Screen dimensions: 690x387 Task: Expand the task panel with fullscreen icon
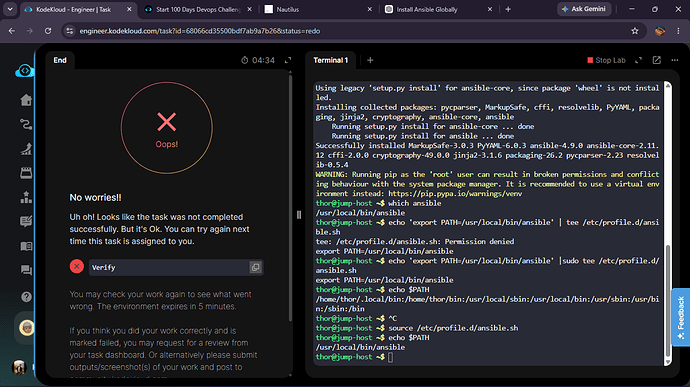pyautogui.click(x=288, y=60)
